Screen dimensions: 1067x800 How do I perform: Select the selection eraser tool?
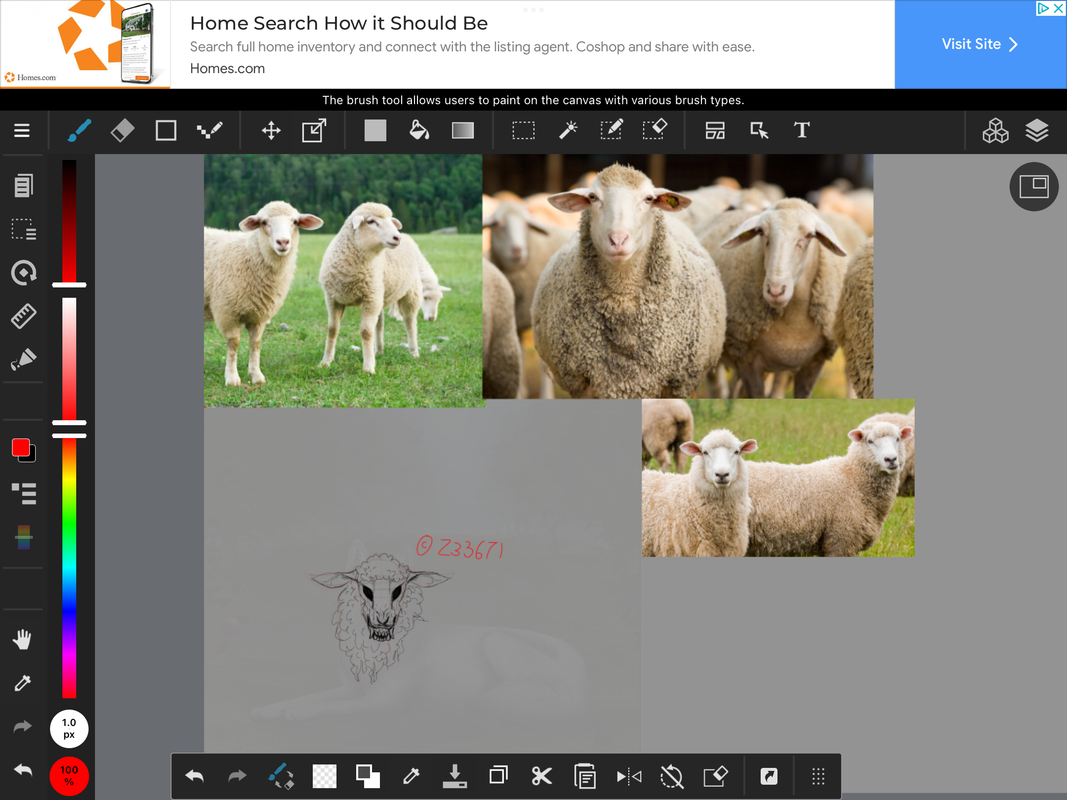point(655,130)
